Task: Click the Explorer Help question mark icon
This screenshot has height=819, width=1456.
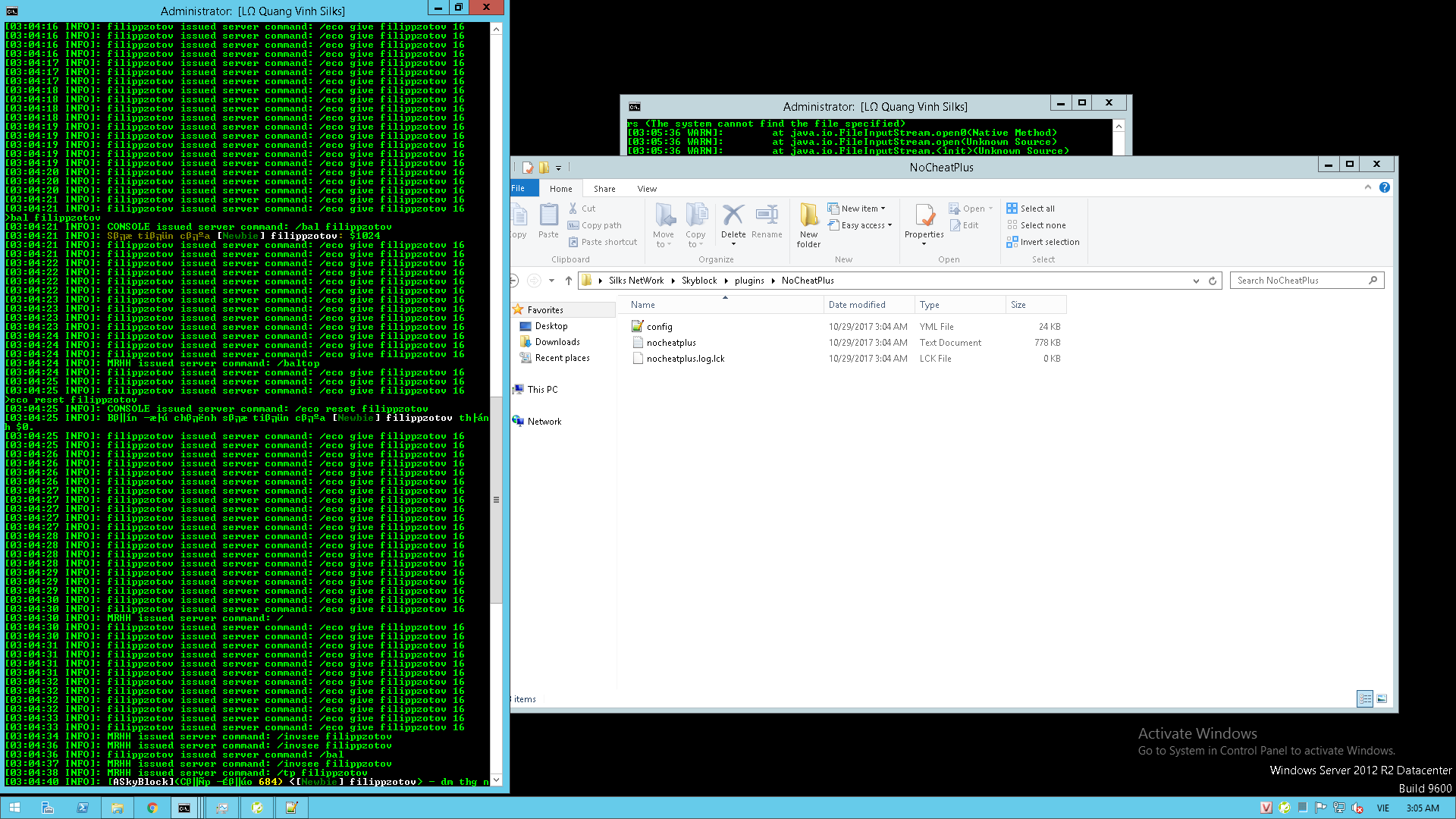Action: 1385,187
